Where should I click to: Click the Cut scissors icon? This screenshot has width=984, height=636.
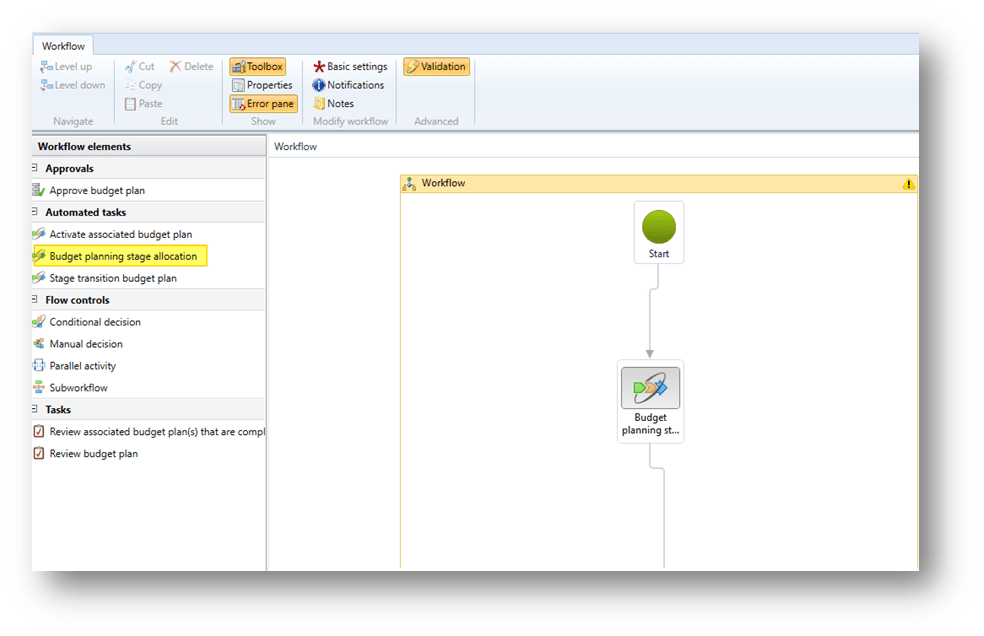(x=130, y=67)
